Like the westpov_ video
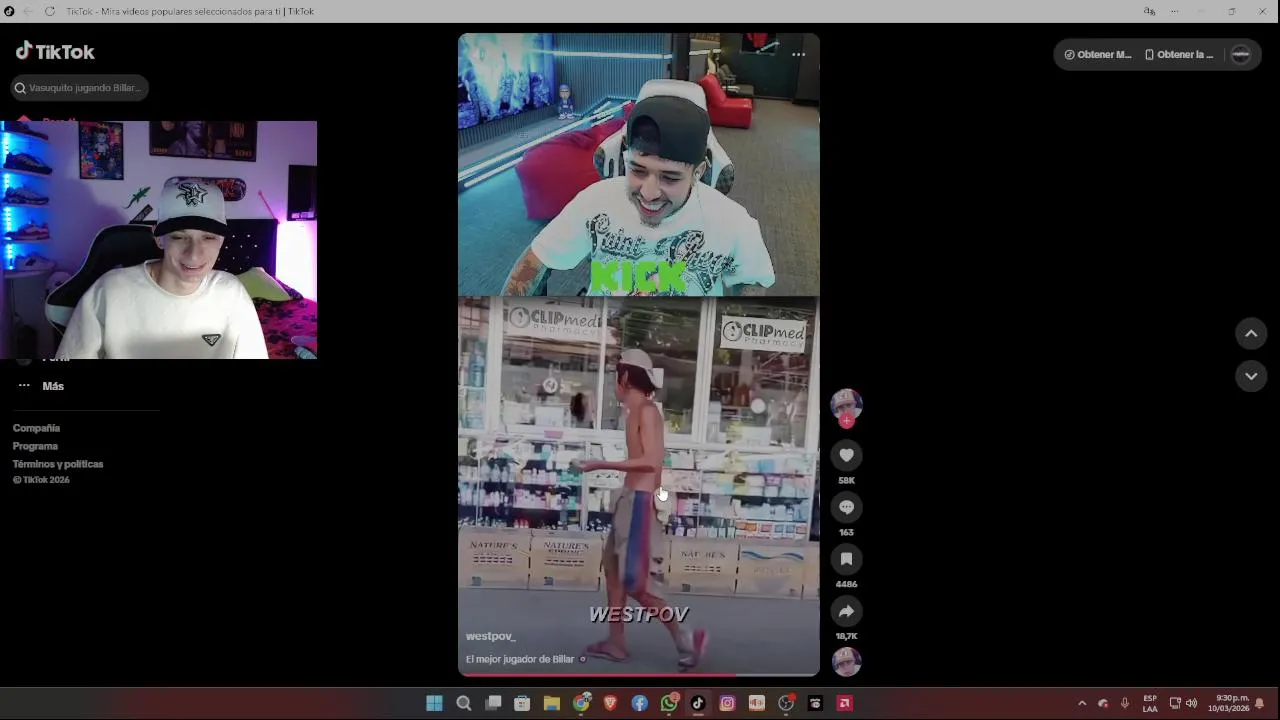Image resolution: width=1280 pixels, height=720 pixels. coord(846,455)
